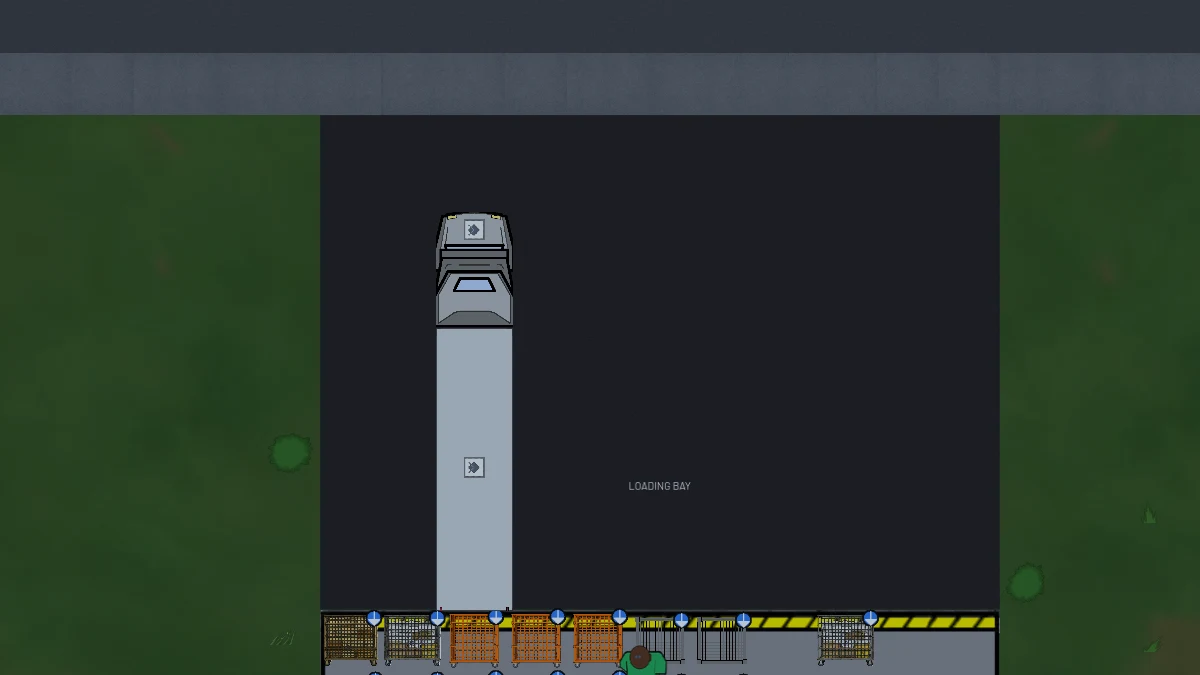Select the leftmost orange roll cage
1200x675 pixels.
(x=474, y=640)
